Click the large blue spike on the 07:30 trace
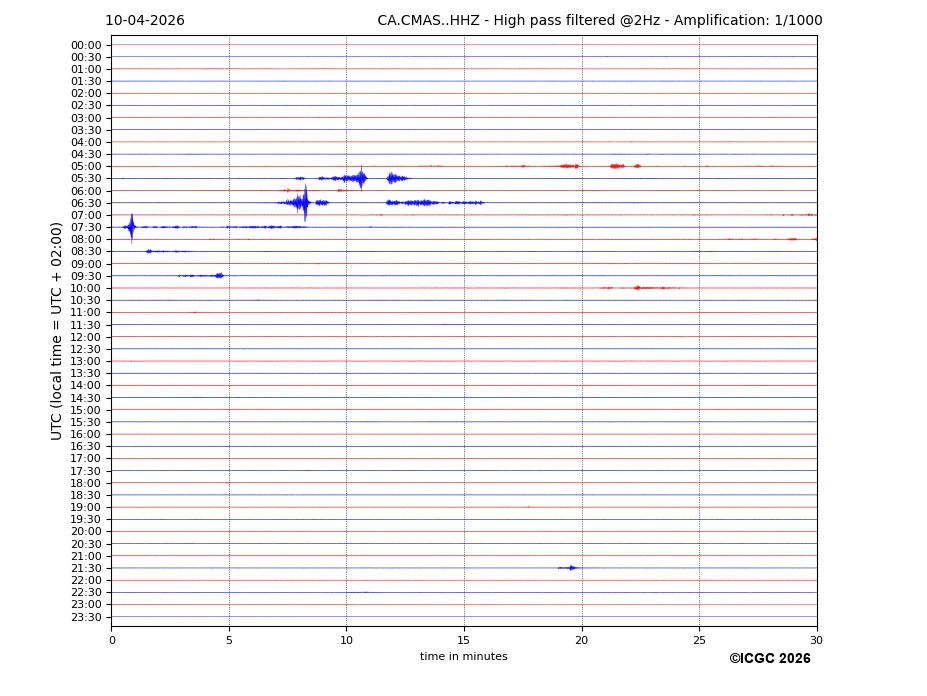Image resolution: width=927 pixels, height=696 pixels. click(131, 227)
